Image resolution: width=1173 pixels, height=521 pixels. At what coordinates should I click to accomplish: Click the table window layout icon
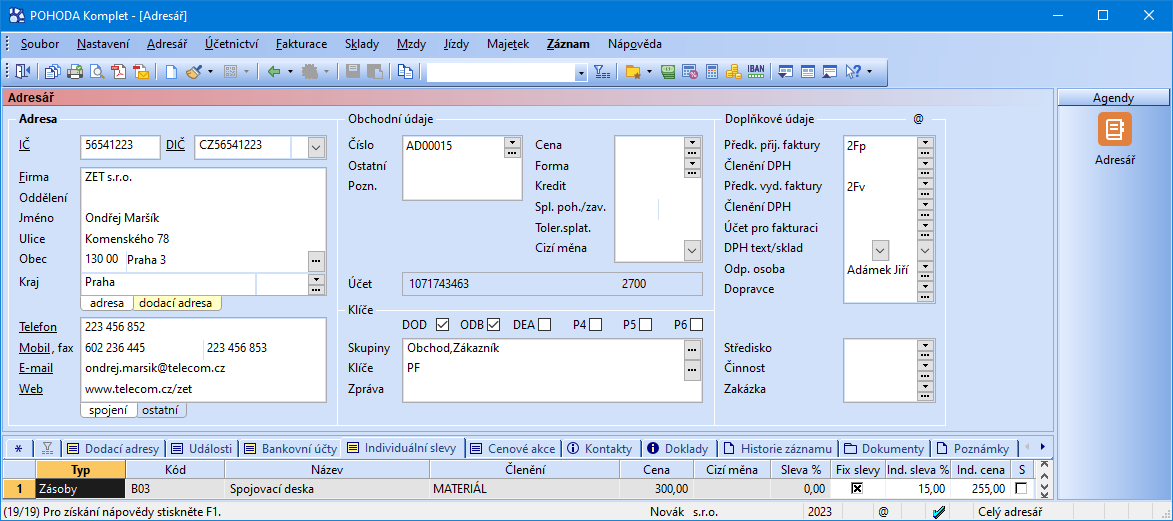point(807,72)
